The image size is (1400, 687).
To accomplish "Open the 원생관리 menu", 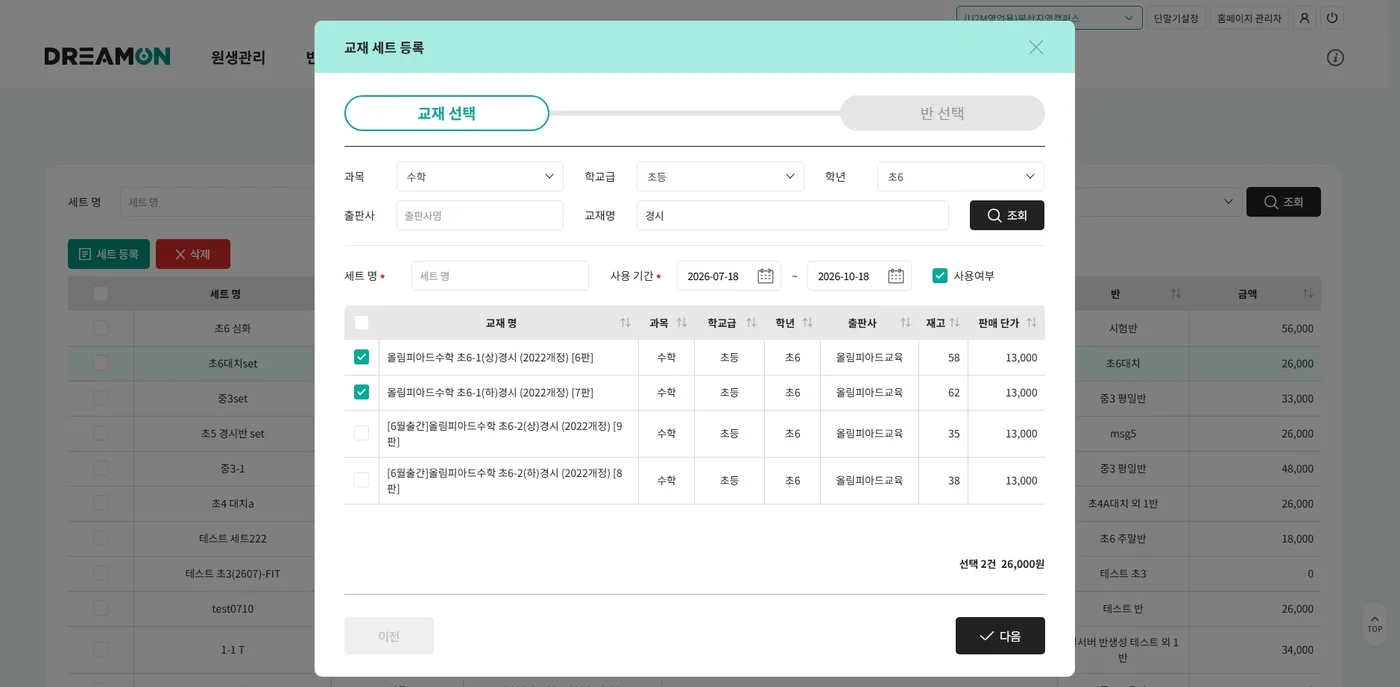I will (x=238, y=57).
